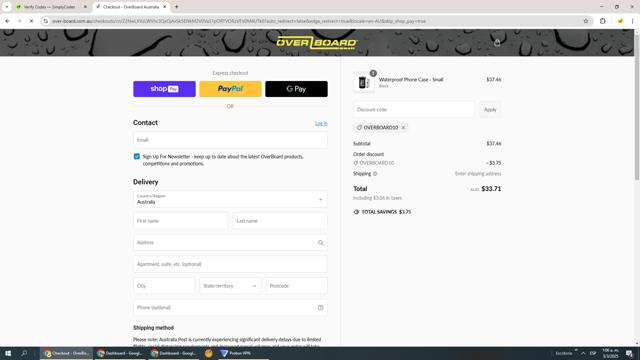Open the Windows Start menu
The image size is (640, 360).
tap(8, 353)
